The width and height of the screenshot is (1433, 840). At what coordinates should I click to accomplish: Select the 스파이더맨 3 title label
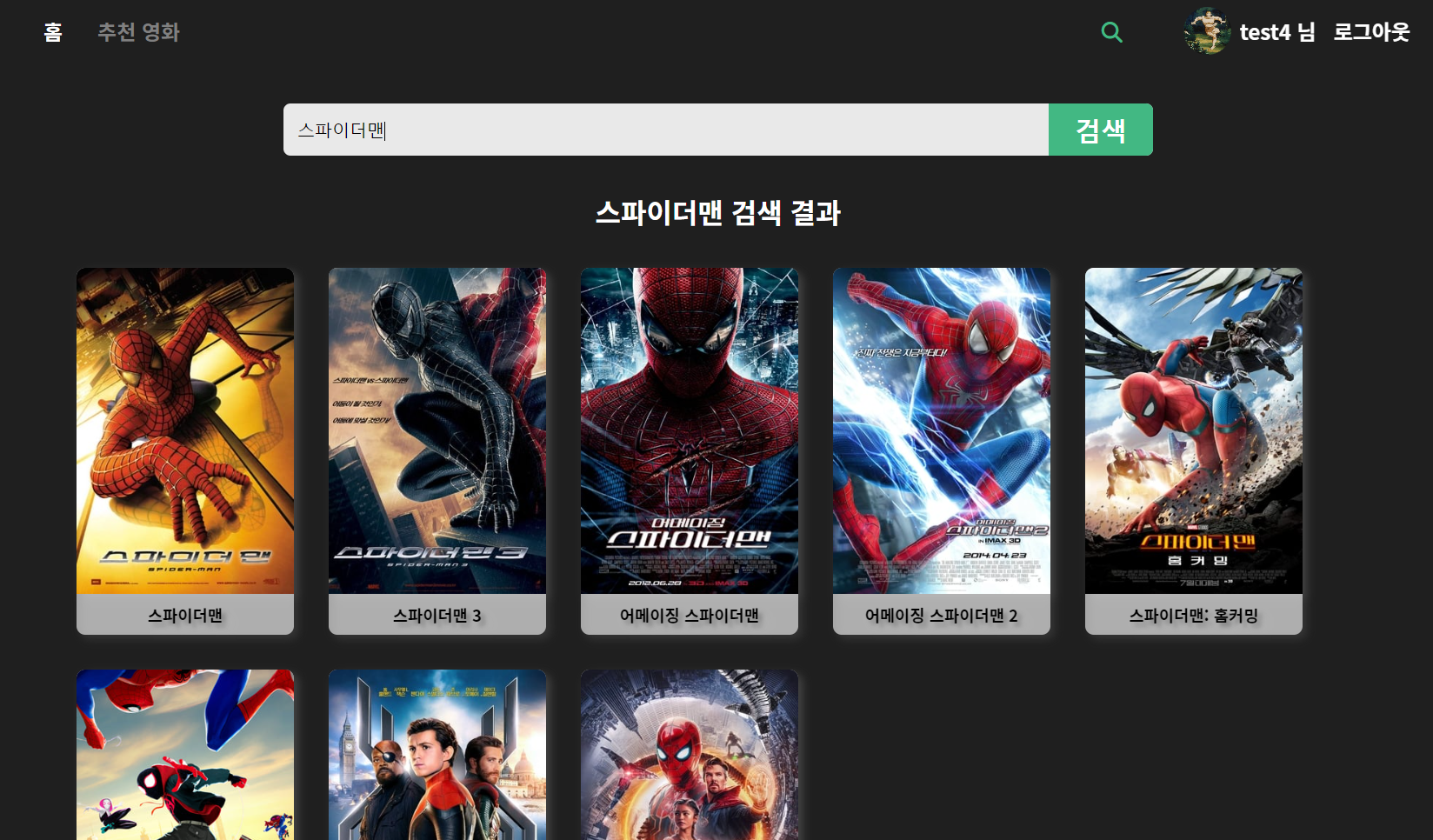point(437,616)
